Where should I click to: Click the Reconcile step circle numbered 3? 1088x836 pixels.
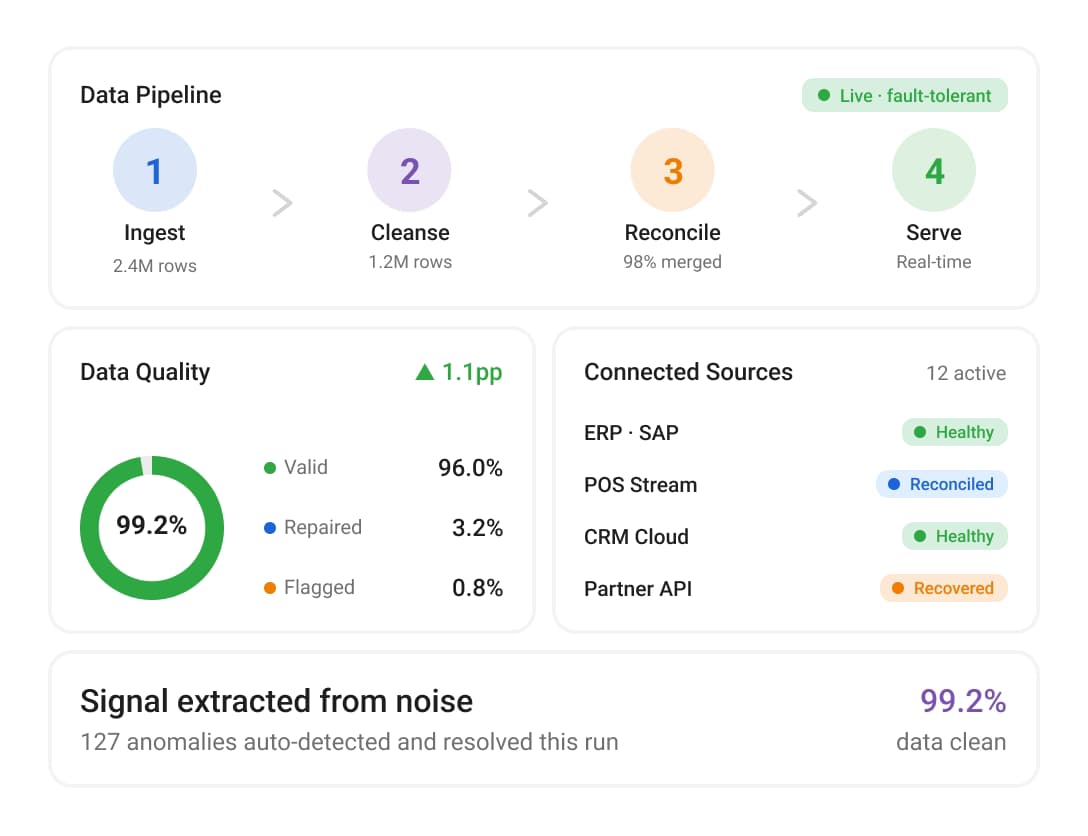(x=672, y=170)
